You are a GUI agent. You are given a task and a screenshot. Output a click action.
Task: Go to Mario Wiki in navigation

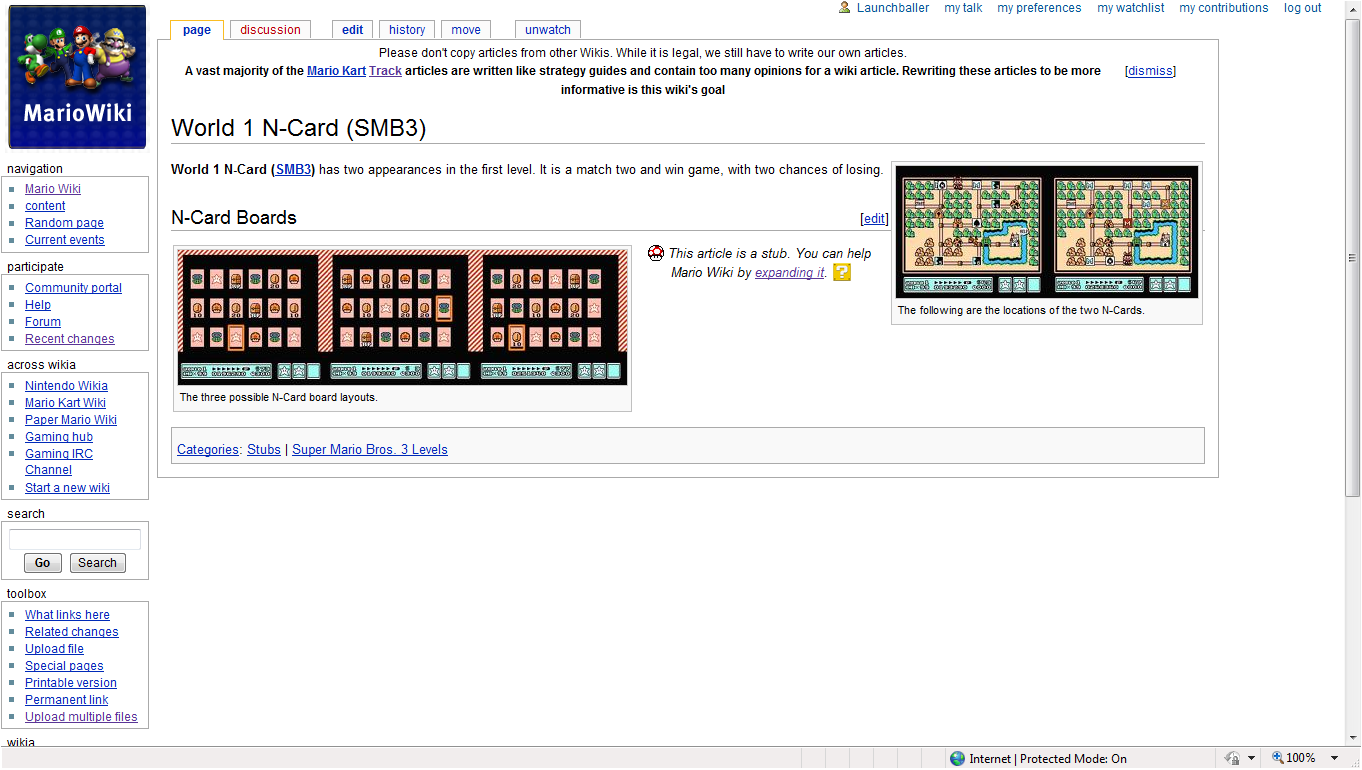tap(53, 189)
